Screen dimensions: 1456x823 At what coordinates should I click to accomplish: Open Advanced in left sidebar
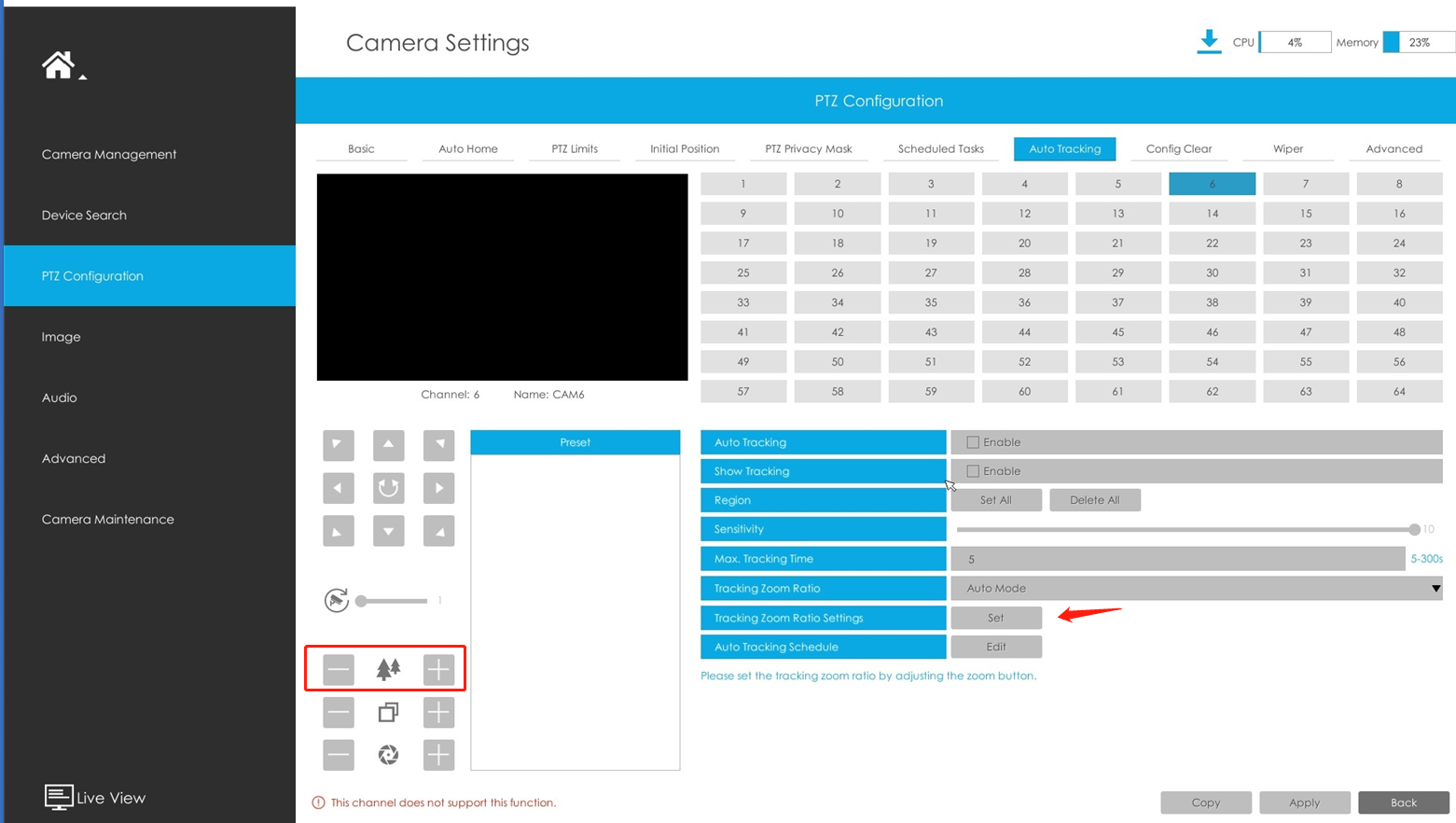click(74, 458)
